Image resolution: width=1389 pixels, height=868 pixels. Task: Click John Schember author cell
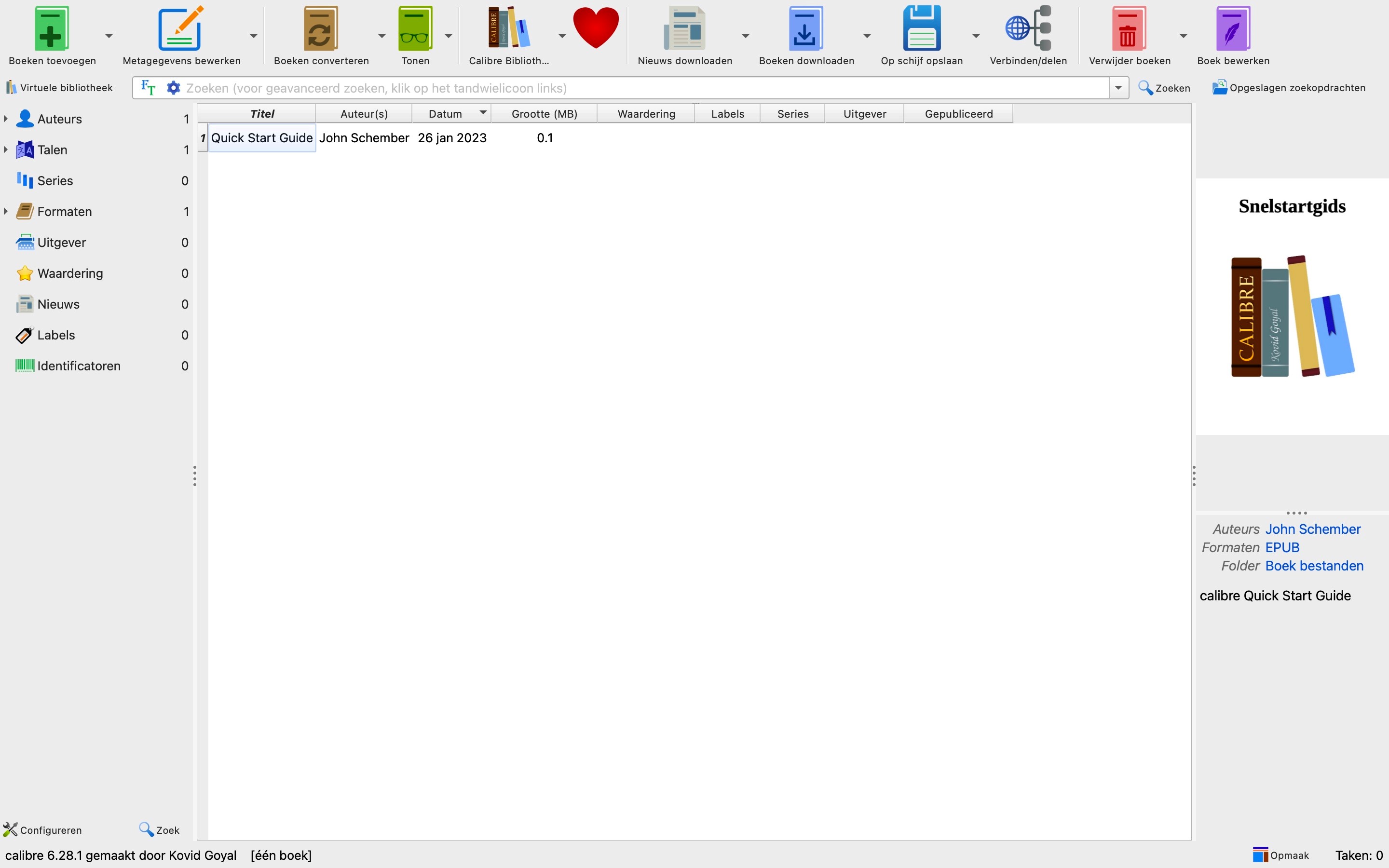[364, 138]
